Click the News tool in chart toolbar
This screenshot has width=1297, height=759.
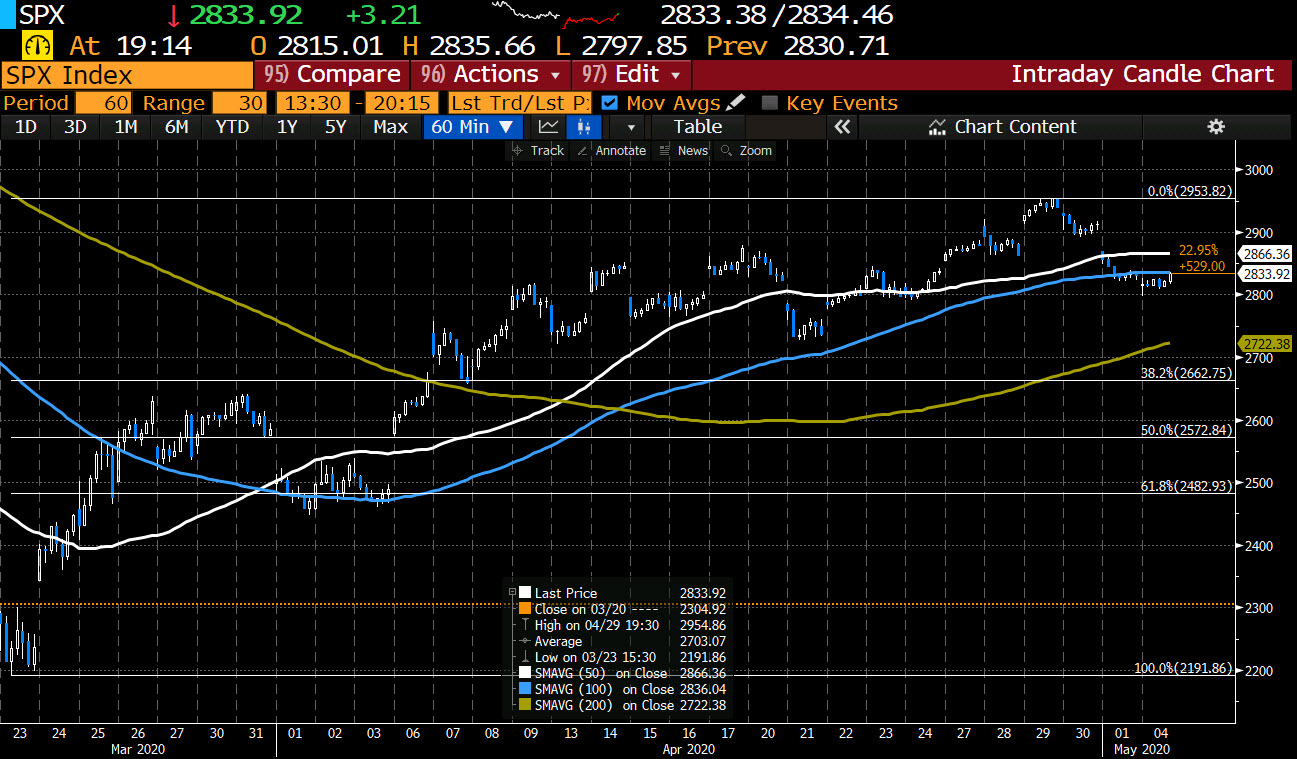(684, 151)
